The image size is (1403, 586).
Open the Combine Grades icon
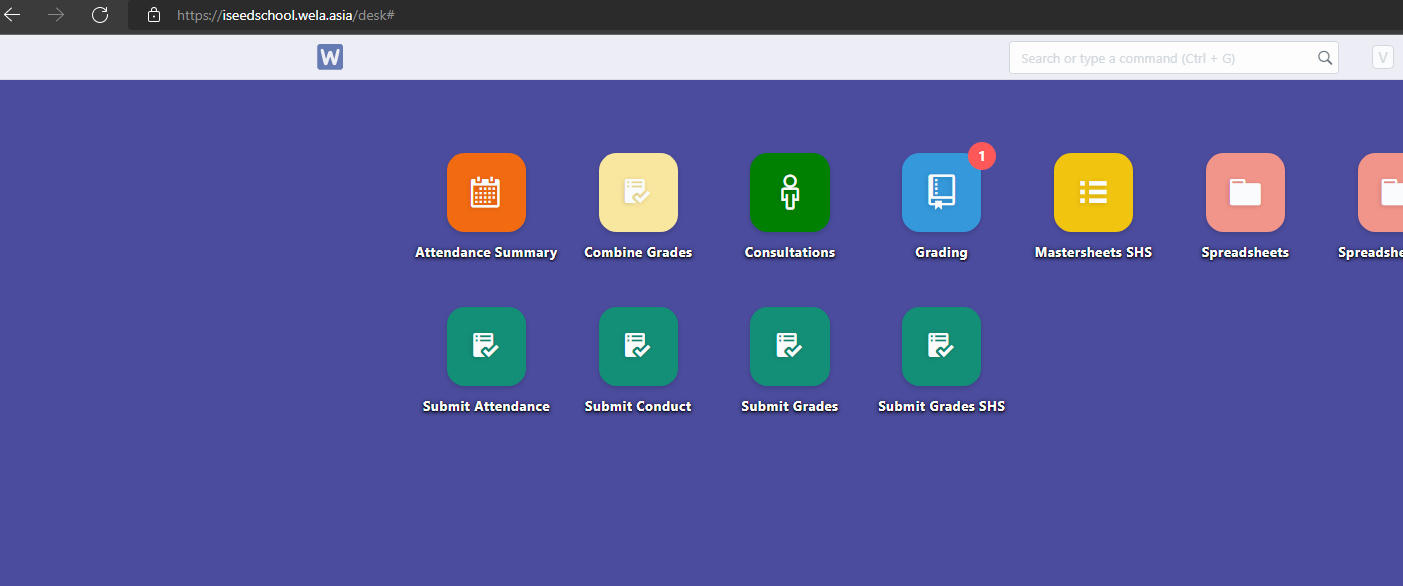[x=638, y=192]
